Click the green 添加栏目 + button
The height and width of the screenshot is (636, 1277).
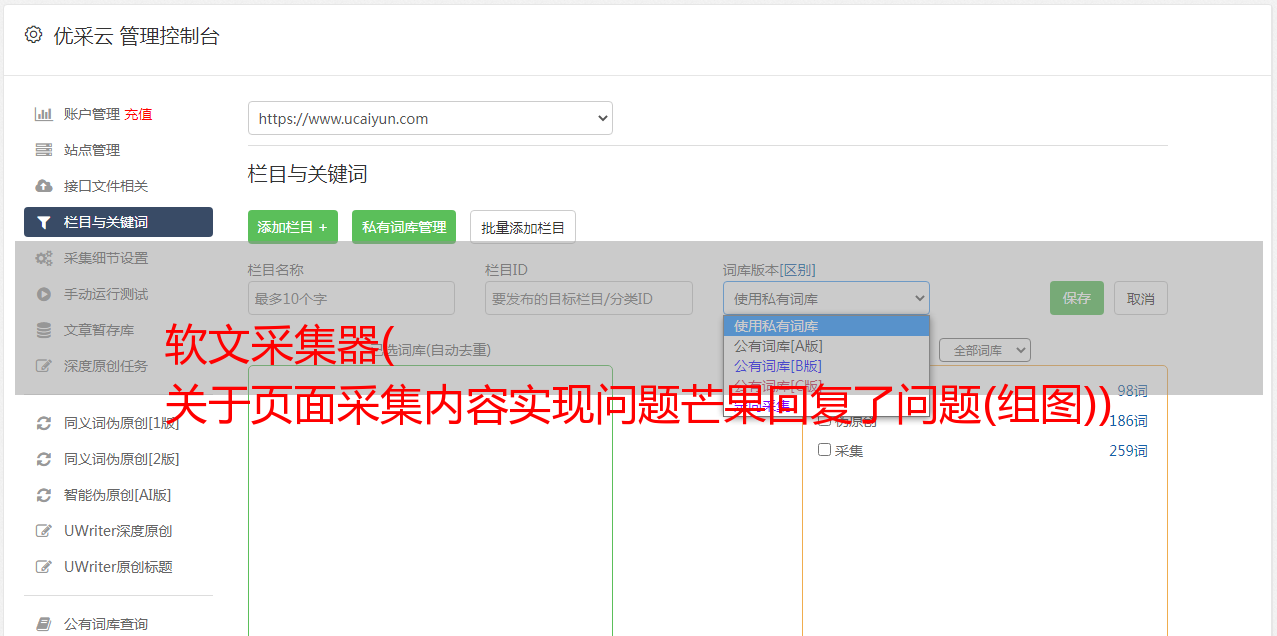(x=293, y=227)
